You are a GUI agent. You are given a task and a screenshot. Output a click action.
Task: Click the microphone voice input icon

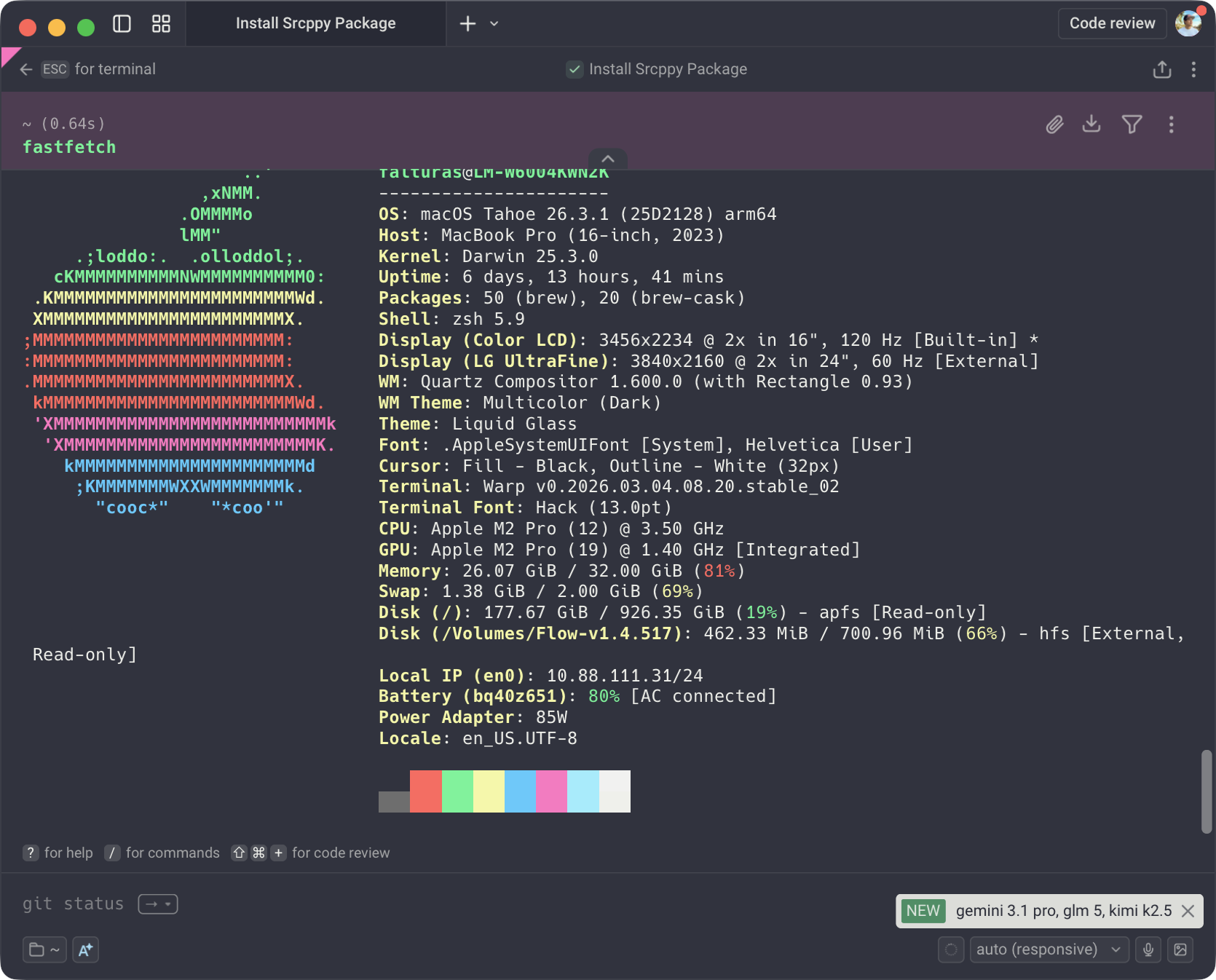[1148, 949]
